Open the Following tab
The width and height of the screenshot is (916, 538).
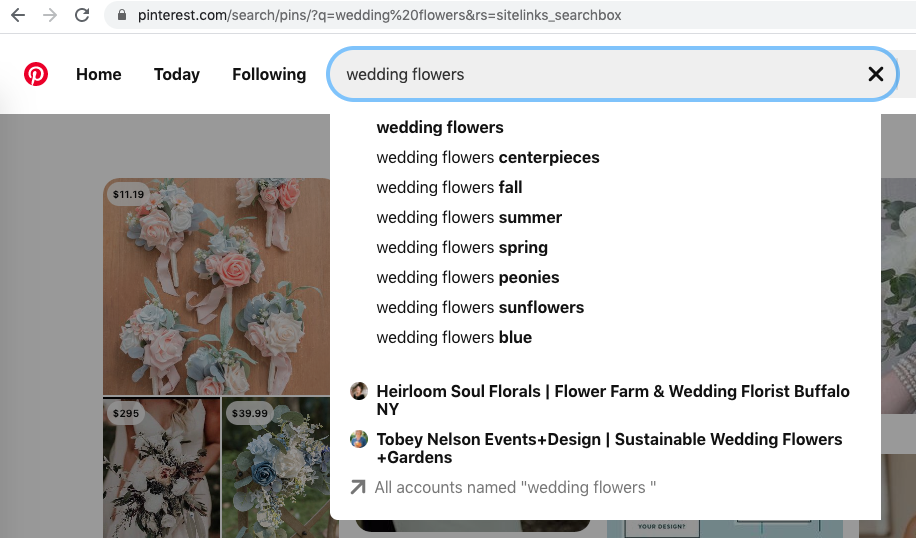269,74
